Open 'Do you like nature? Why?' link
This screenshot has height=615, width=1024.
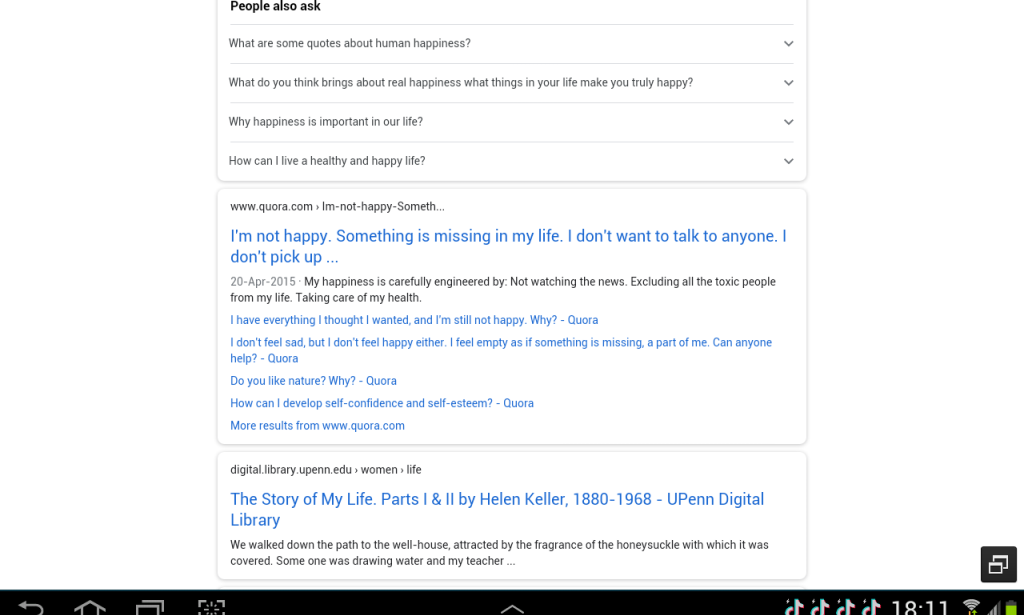point(313,381)
